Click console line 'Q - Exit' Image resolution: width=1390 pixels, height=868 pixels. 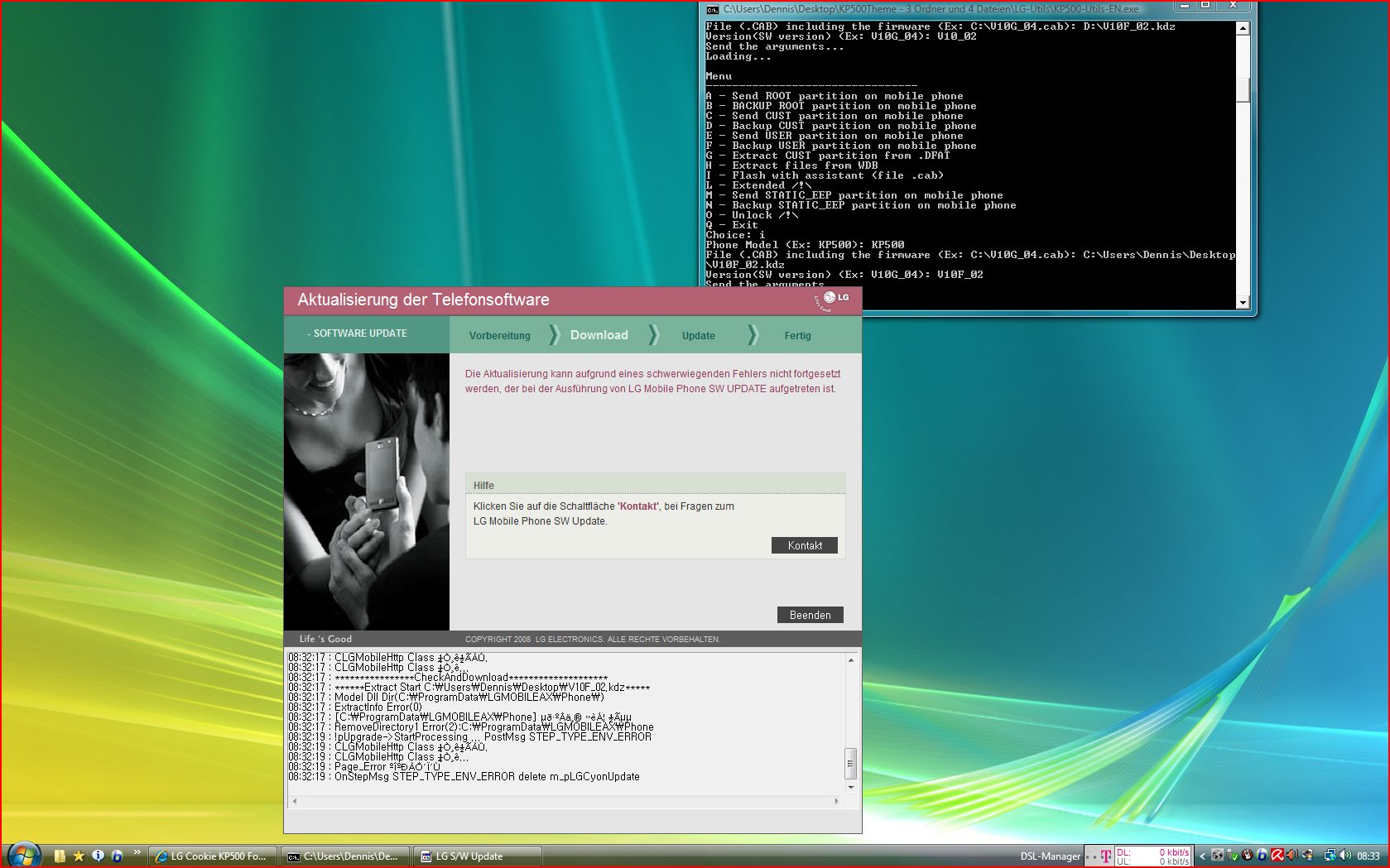coord(732,225)
